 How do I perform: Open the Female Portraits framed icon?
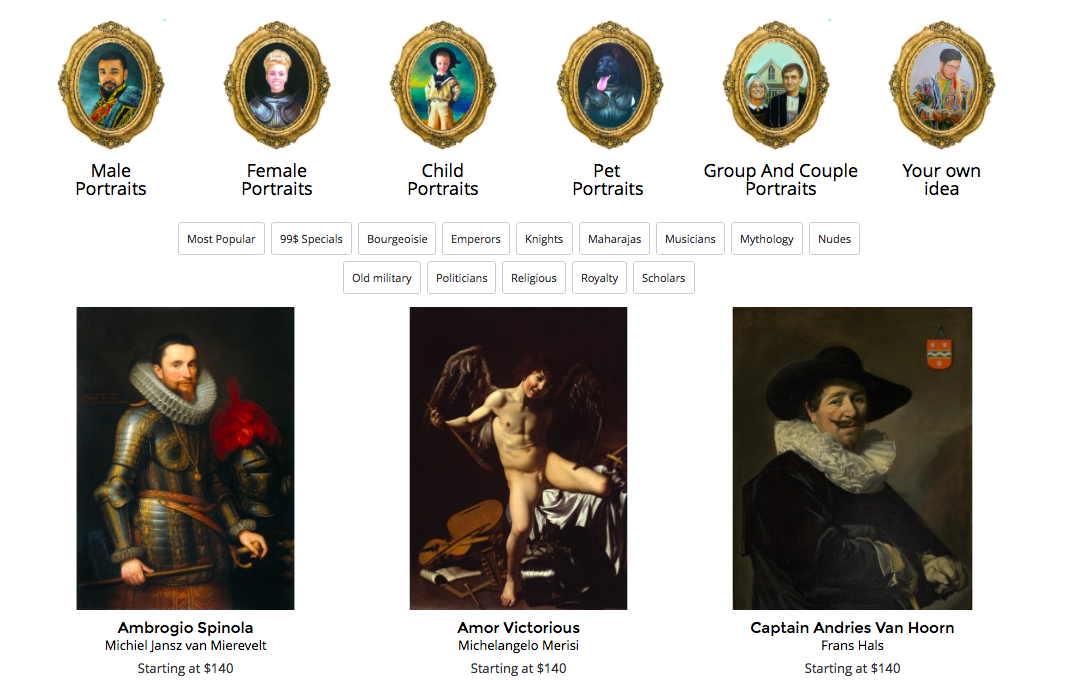277,85
